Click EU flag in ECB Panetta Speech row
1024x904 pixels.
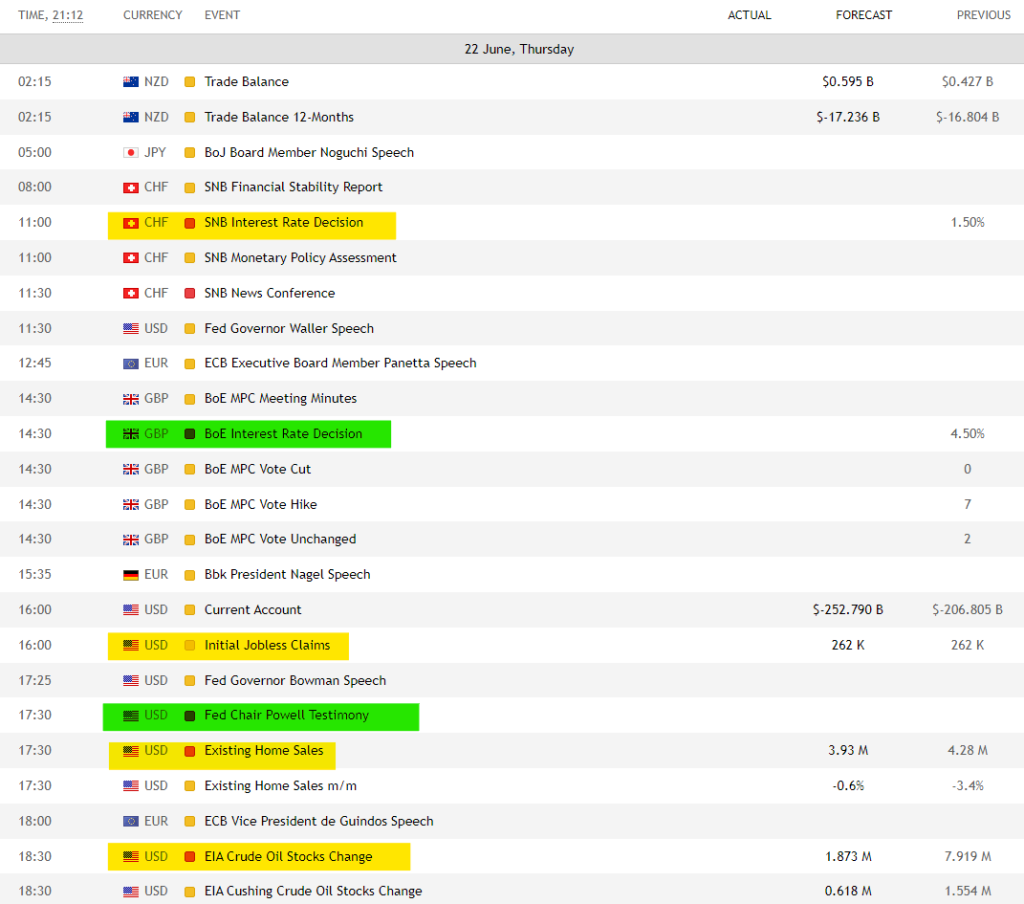click(131, 364)
